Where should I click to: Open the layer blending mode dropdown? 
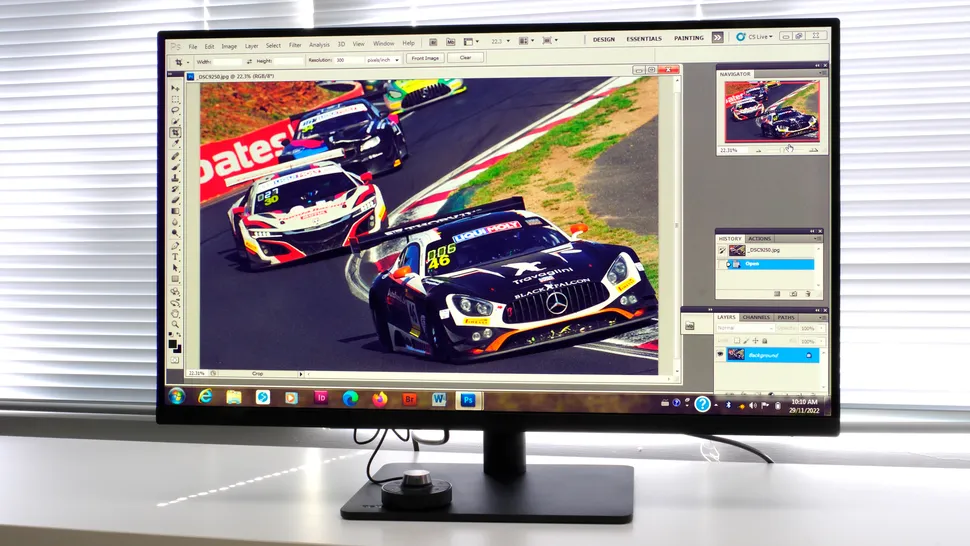point(744,328)
